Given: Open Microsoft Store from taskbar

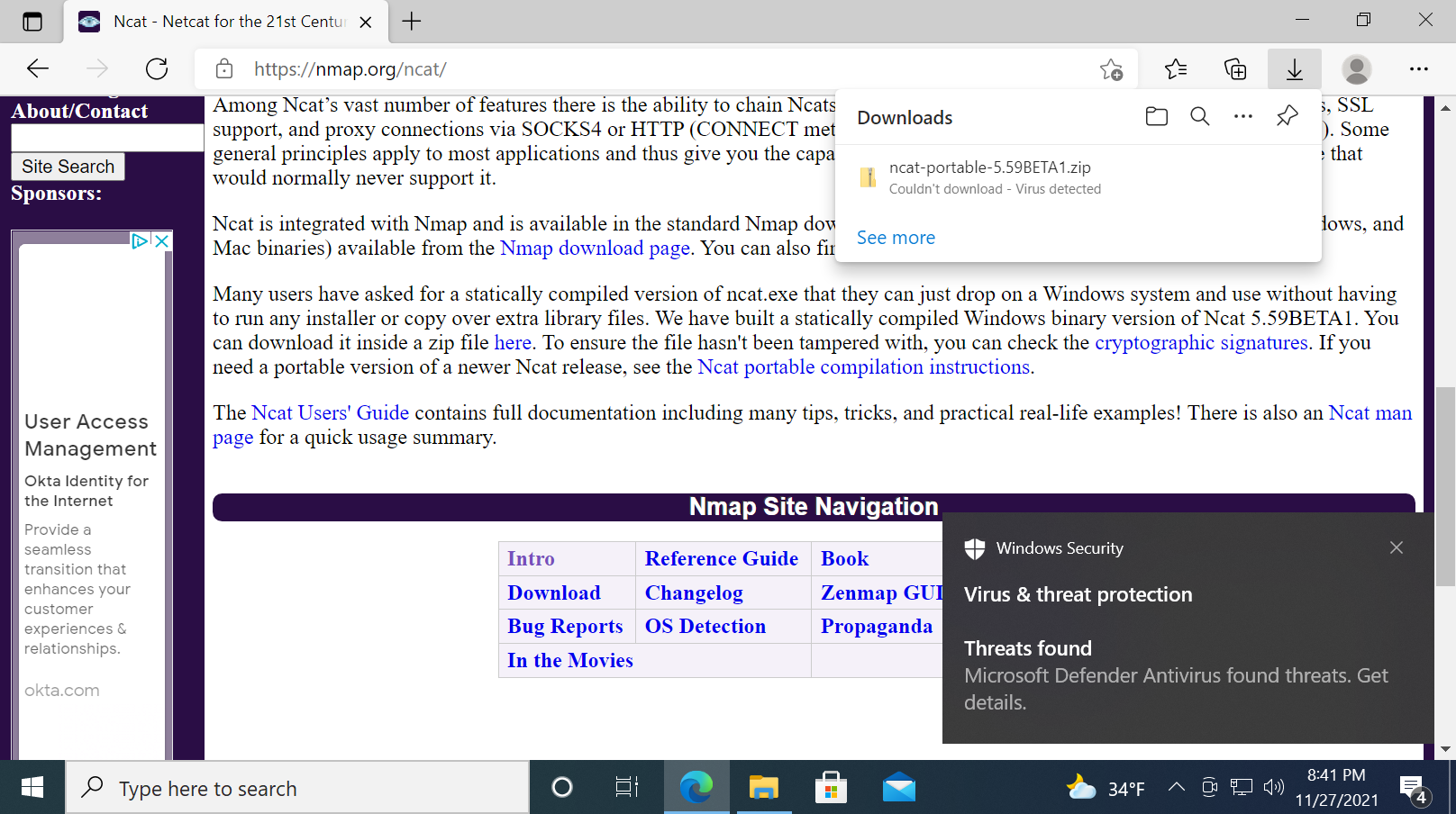Looking at the screenshot, I should 830,788.
